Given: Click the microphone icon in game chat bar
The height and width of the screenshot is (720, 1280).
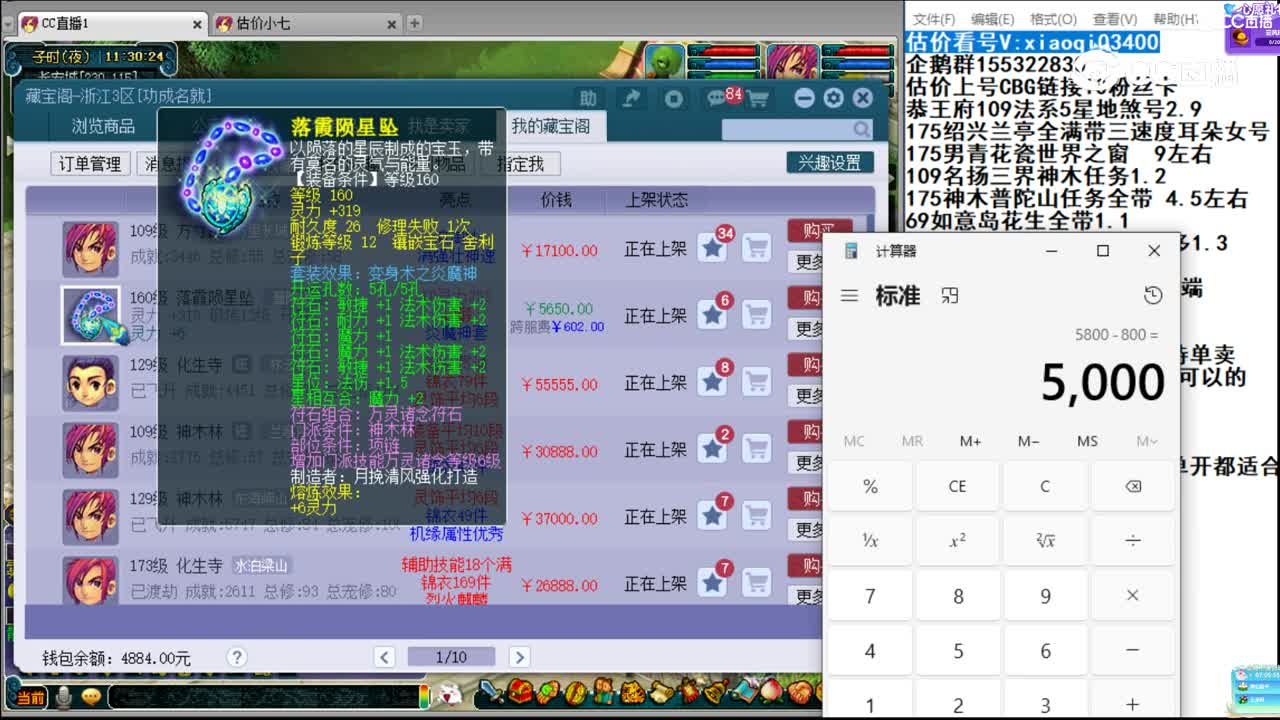Looking at the screenshot, I should [64, 696].
